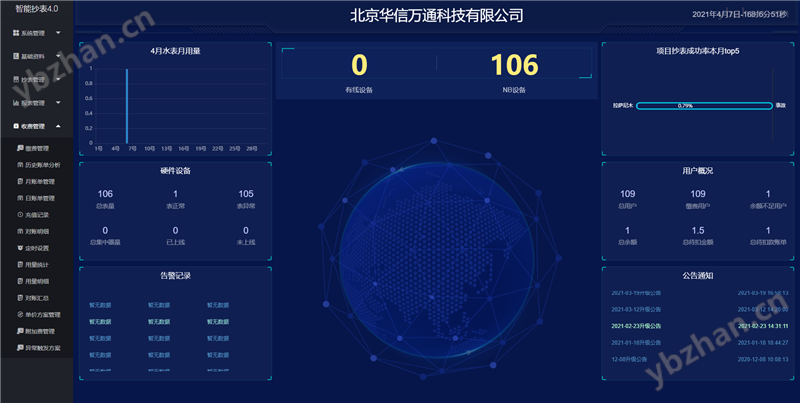Open the highlighted 2021-02-23 升级公告 announcement
The image size is (800, 403).
click(x=636, y=326)
